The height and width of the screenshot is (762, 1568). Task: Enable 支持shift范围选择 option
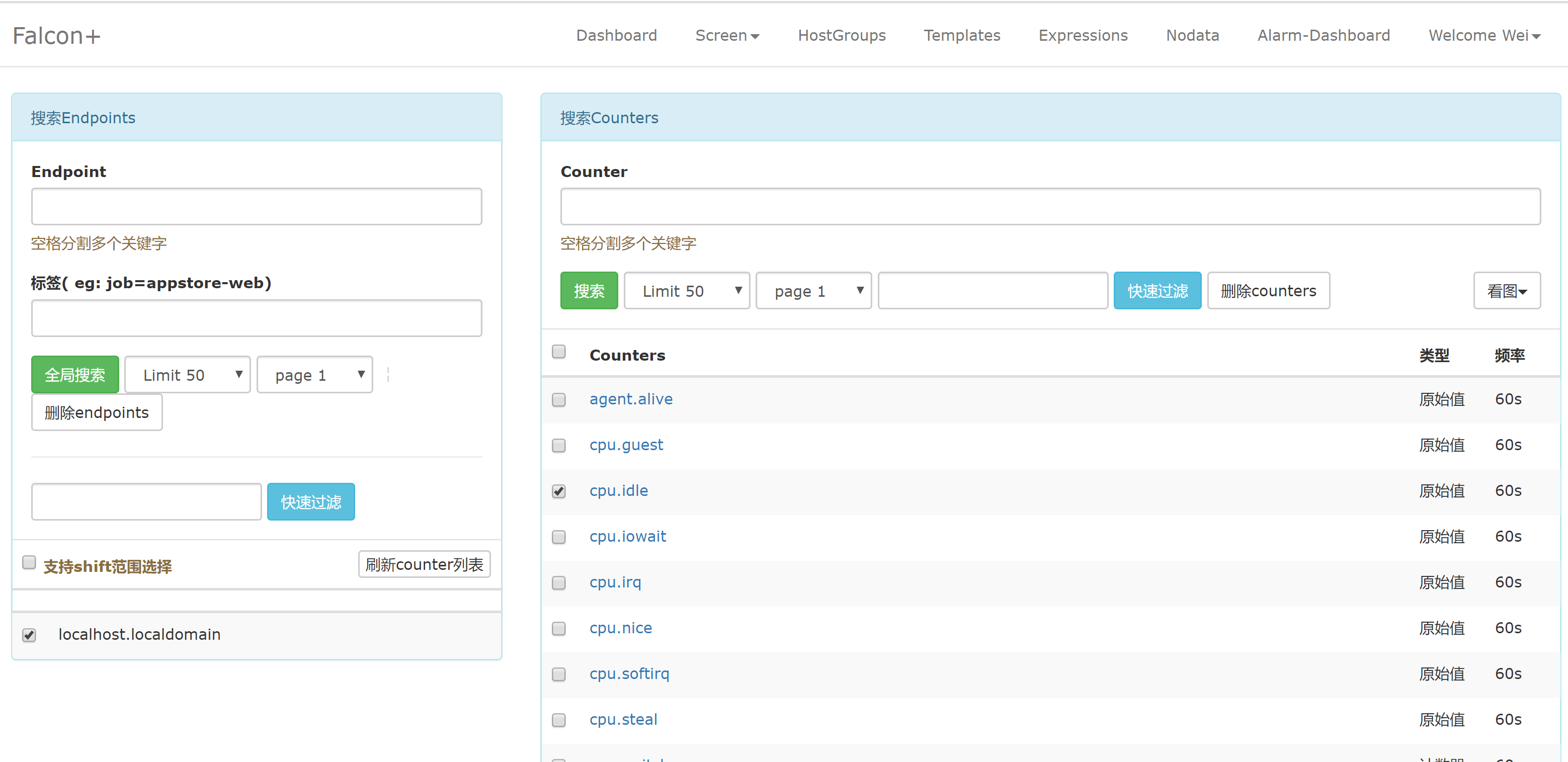[x=29, y=563]
